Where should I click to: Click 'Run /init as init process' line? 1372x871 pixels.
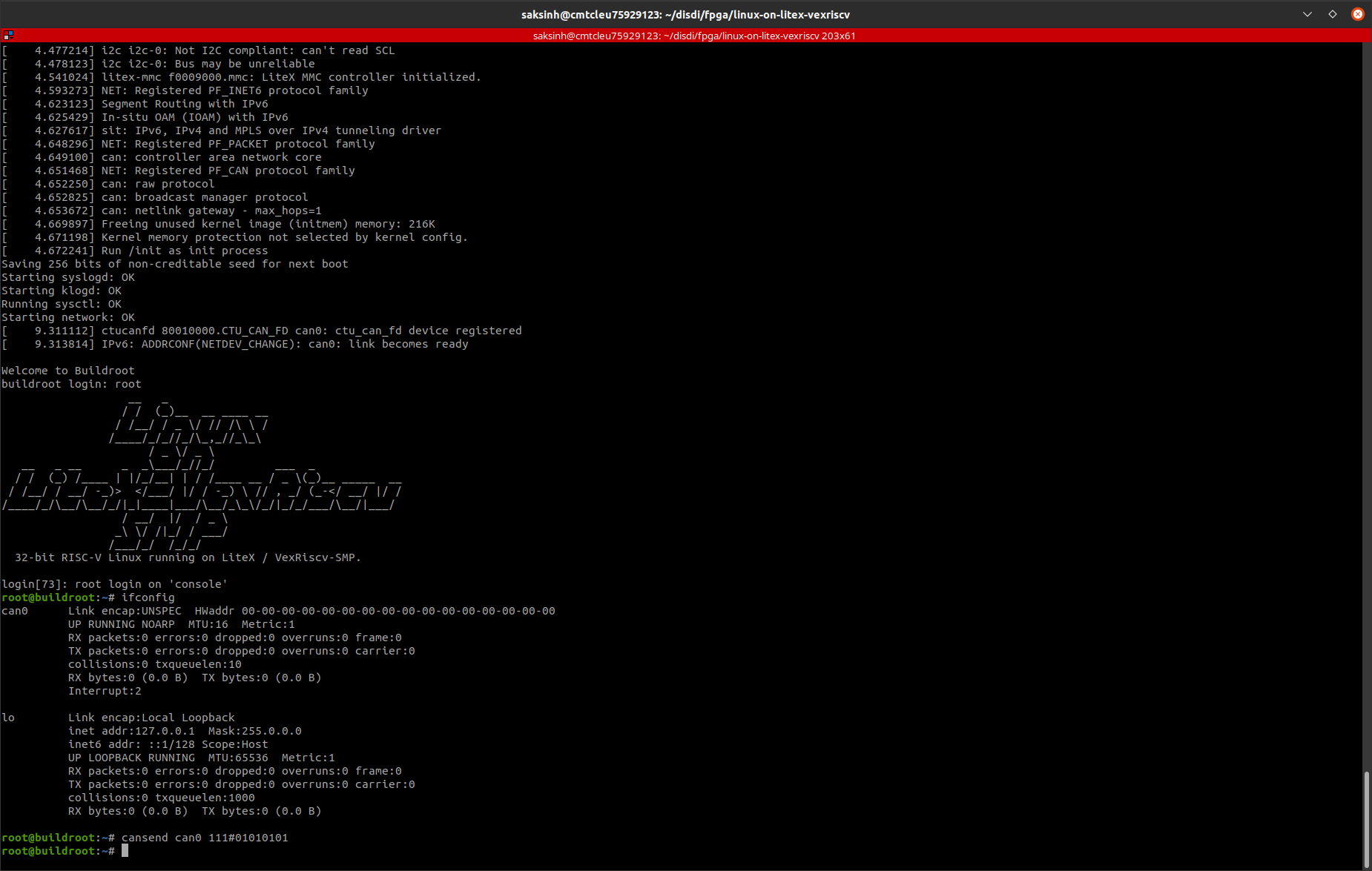[x=135, y=251]
